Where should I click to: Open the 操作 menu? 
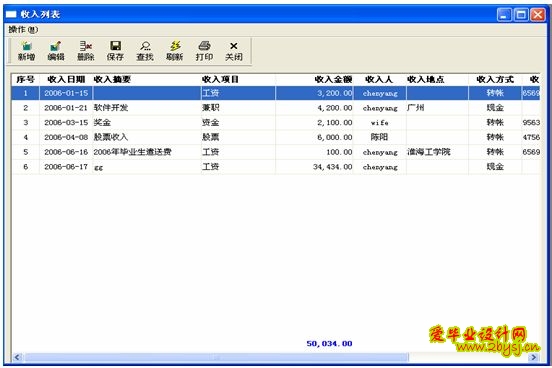point(23,30)
